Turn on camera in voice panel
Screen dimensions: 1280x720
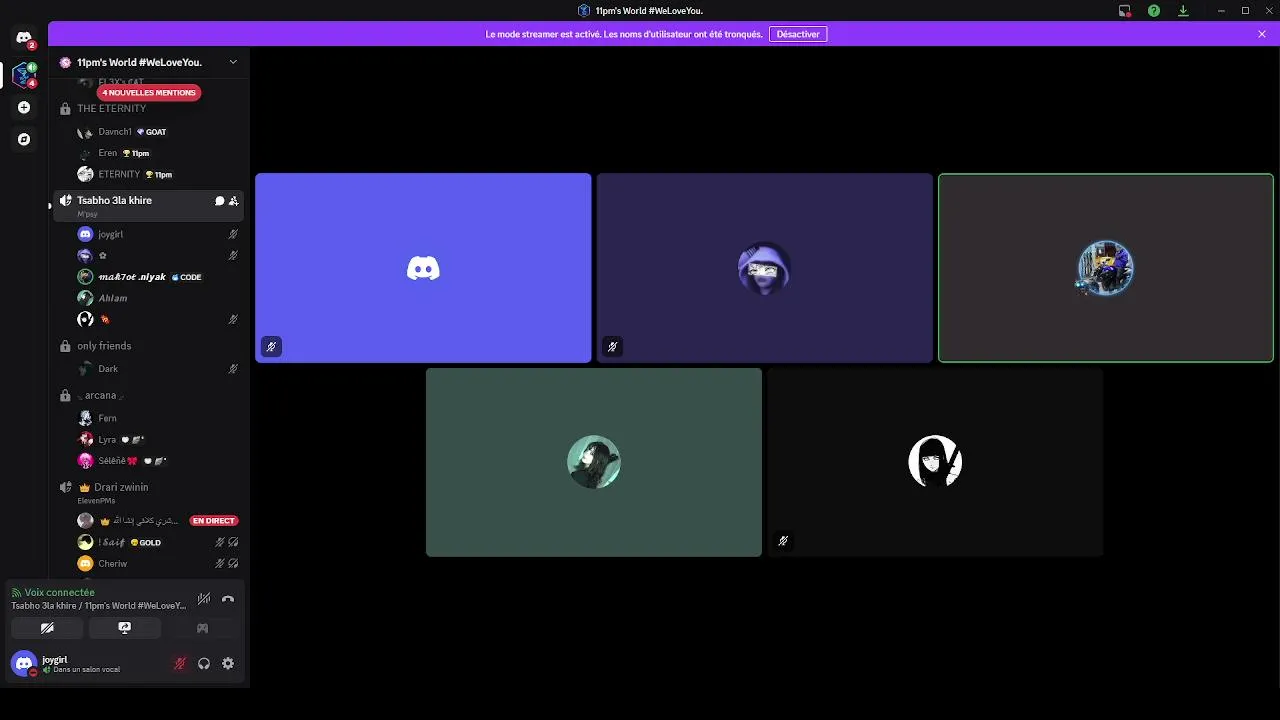pos(47,628)
